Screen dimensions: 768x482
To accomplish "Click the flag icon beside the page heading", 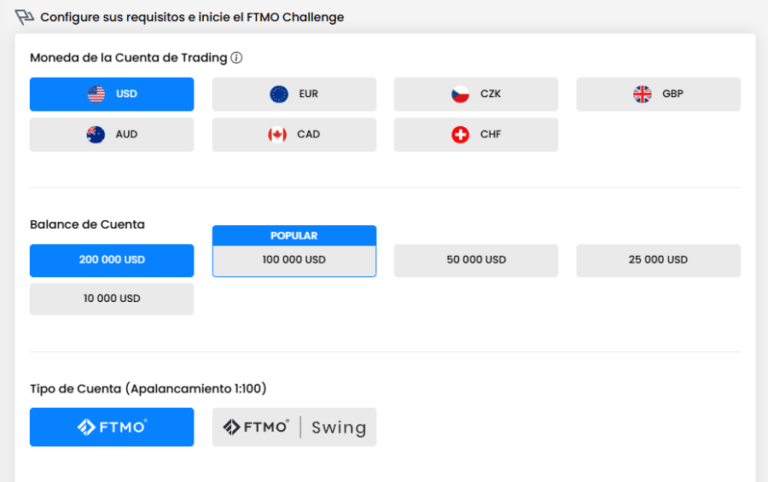I will coord(25,17).
